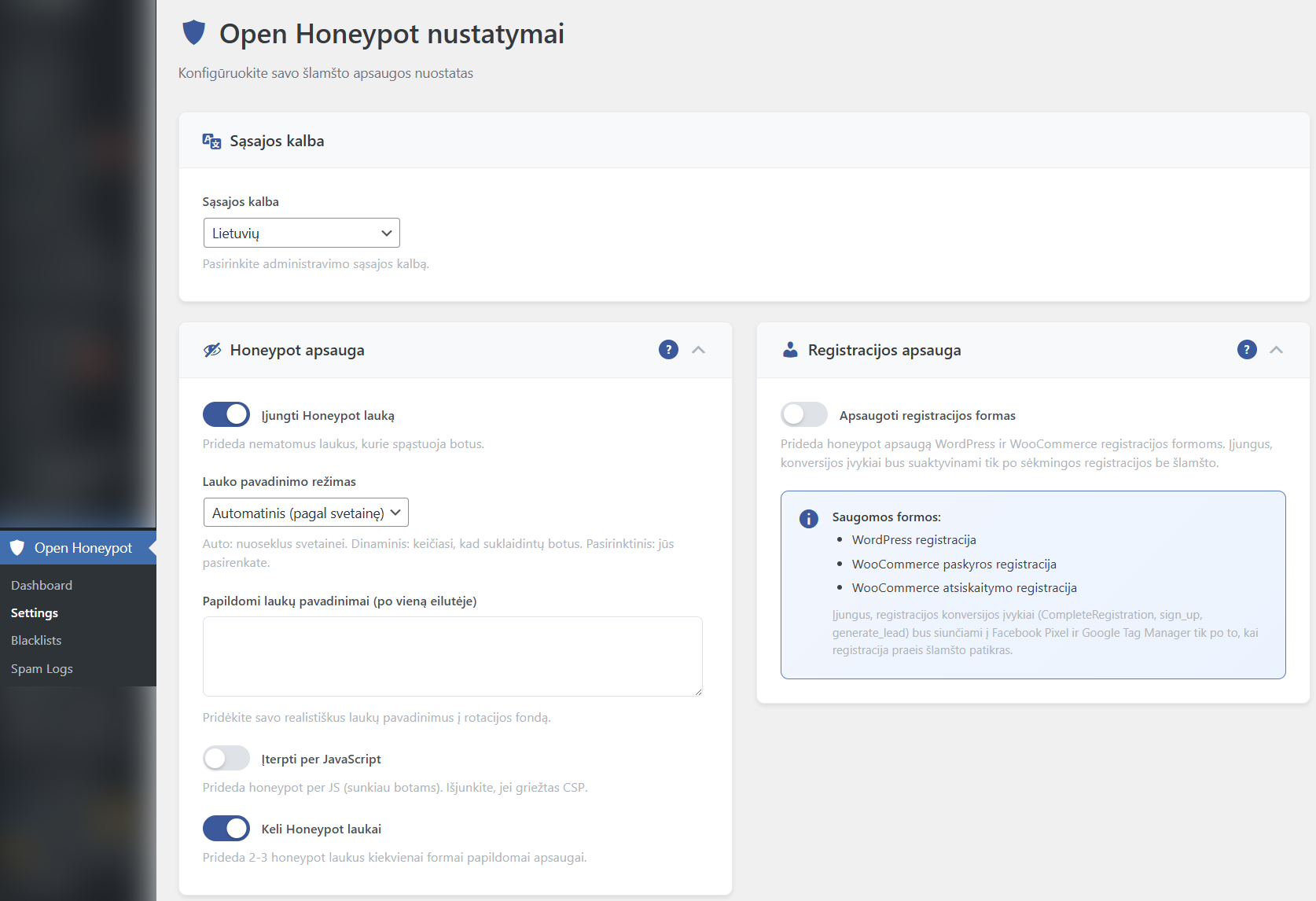Image resolution: width=1316 pixels, height=901 pixels.
Task: Click the Papildomi laukų pavadinimai text area
Action: coord(452,656)
